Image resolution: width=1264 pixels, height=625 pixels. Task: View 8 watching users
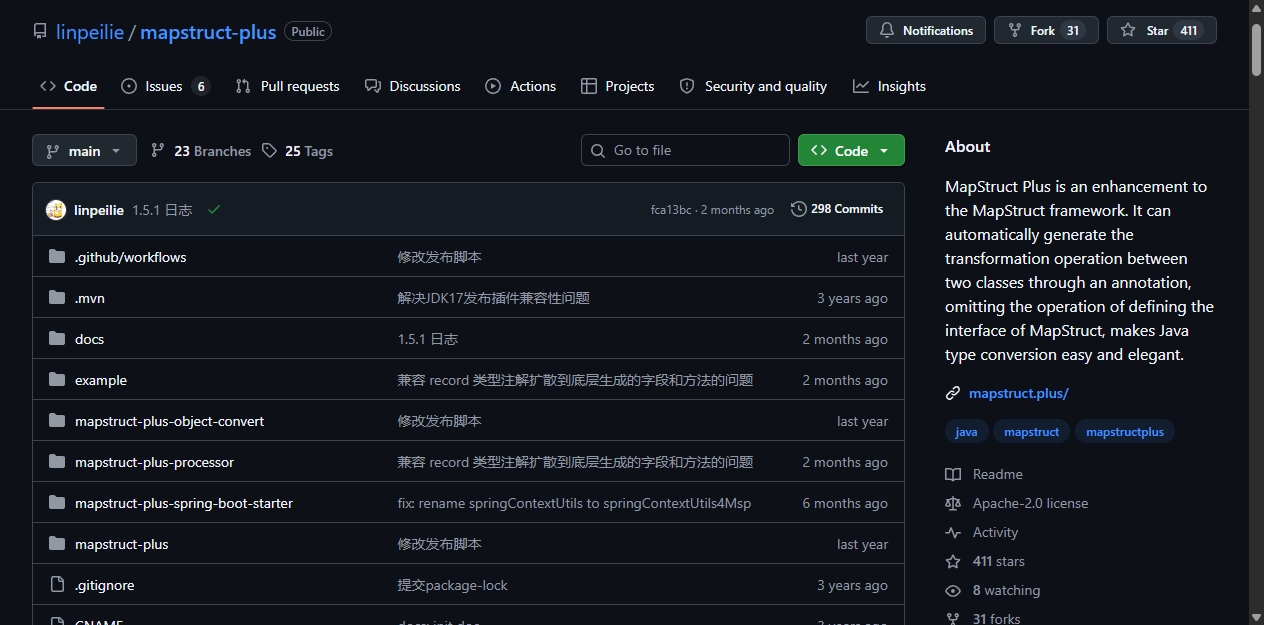pyautogui.click(x=993, y=590)
